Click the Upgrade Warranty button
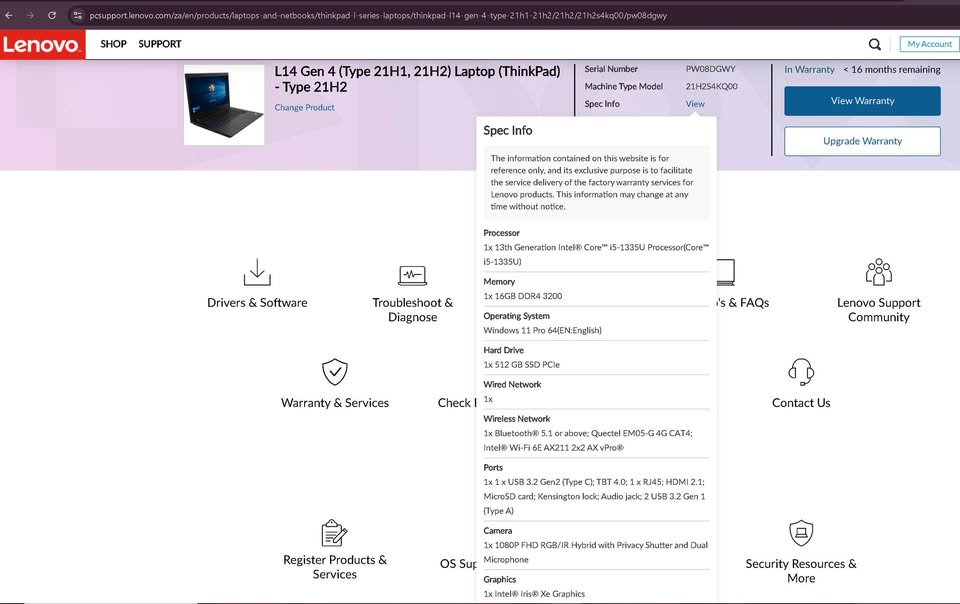This screenshot has width=960, height=604. [x=862, y=141]
